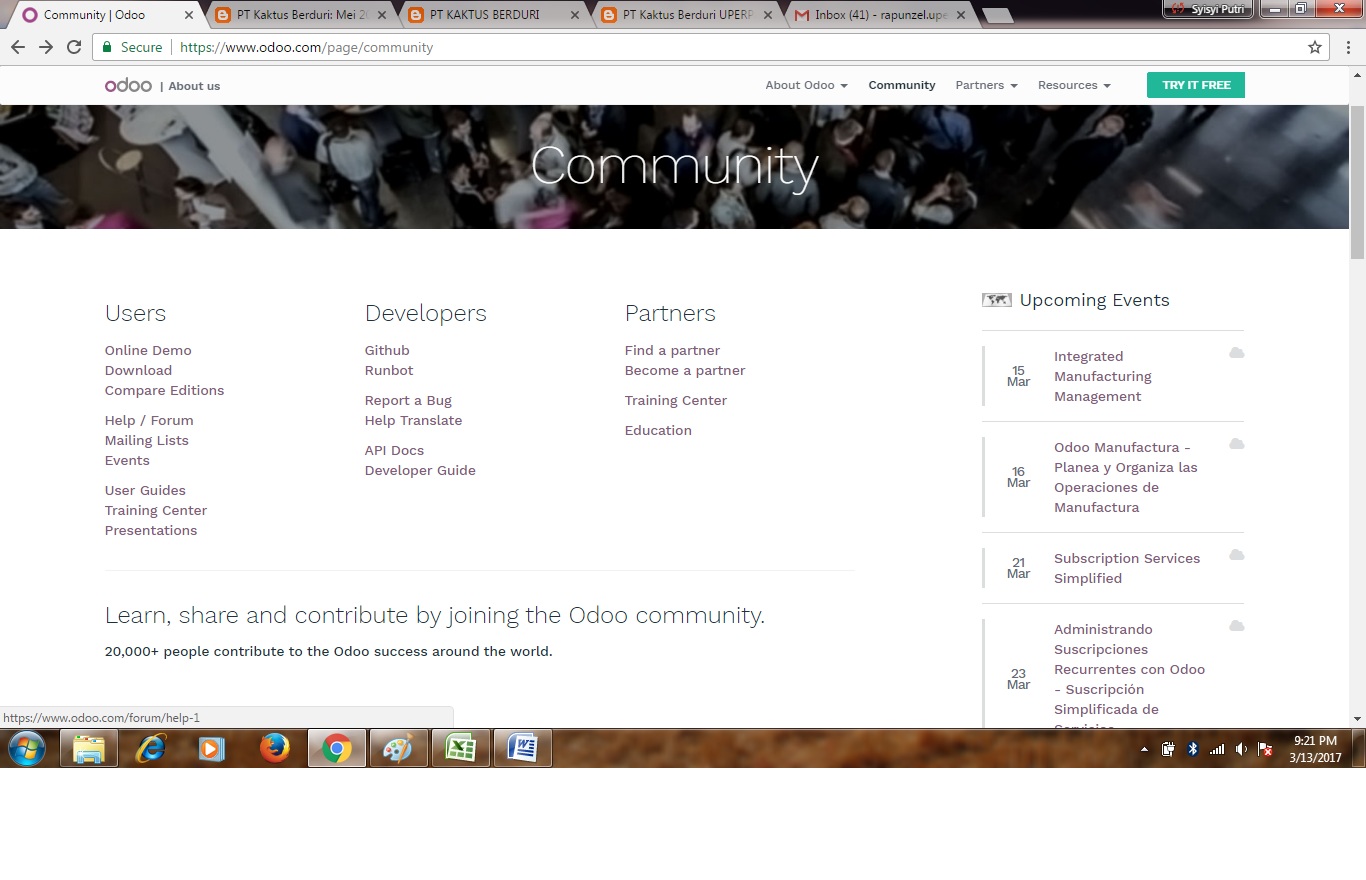Screen dimensions: 1366x880
Task: Click cloud icon on Subscription Services Simplified event
Action: [1236, 555]
